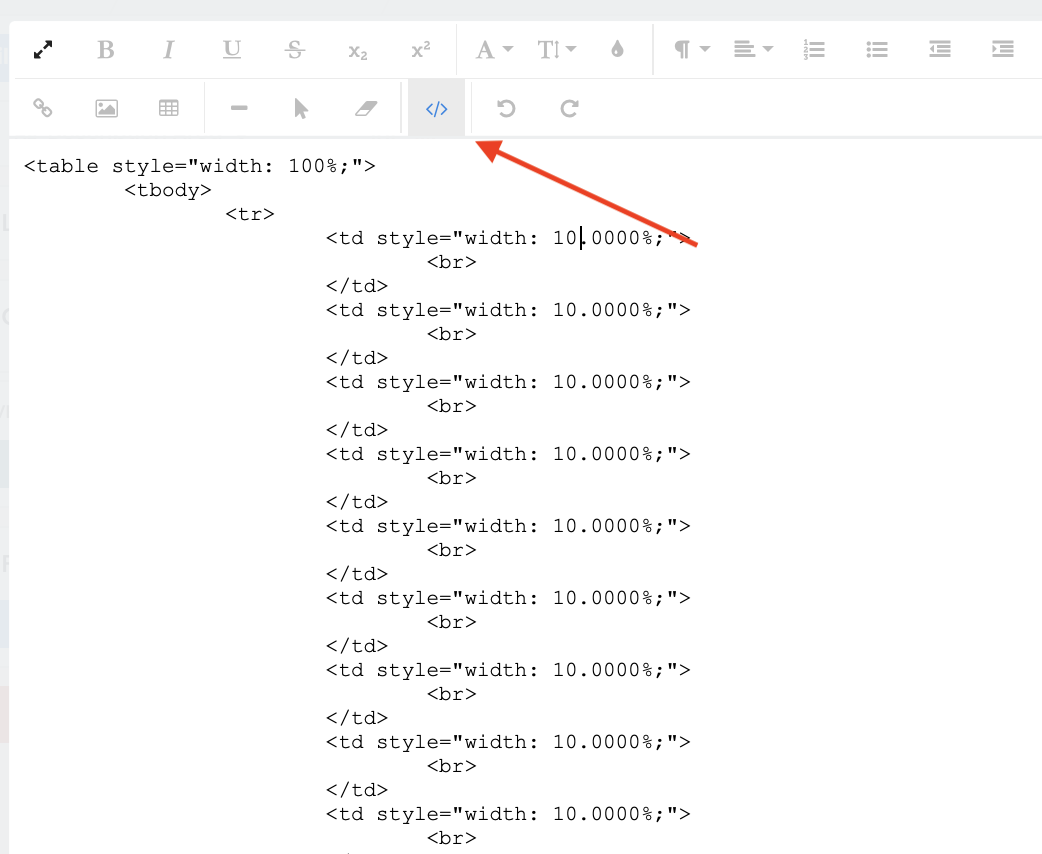
Task: Click the Clear Formatting eraser
Action: [x=365, y=108]
